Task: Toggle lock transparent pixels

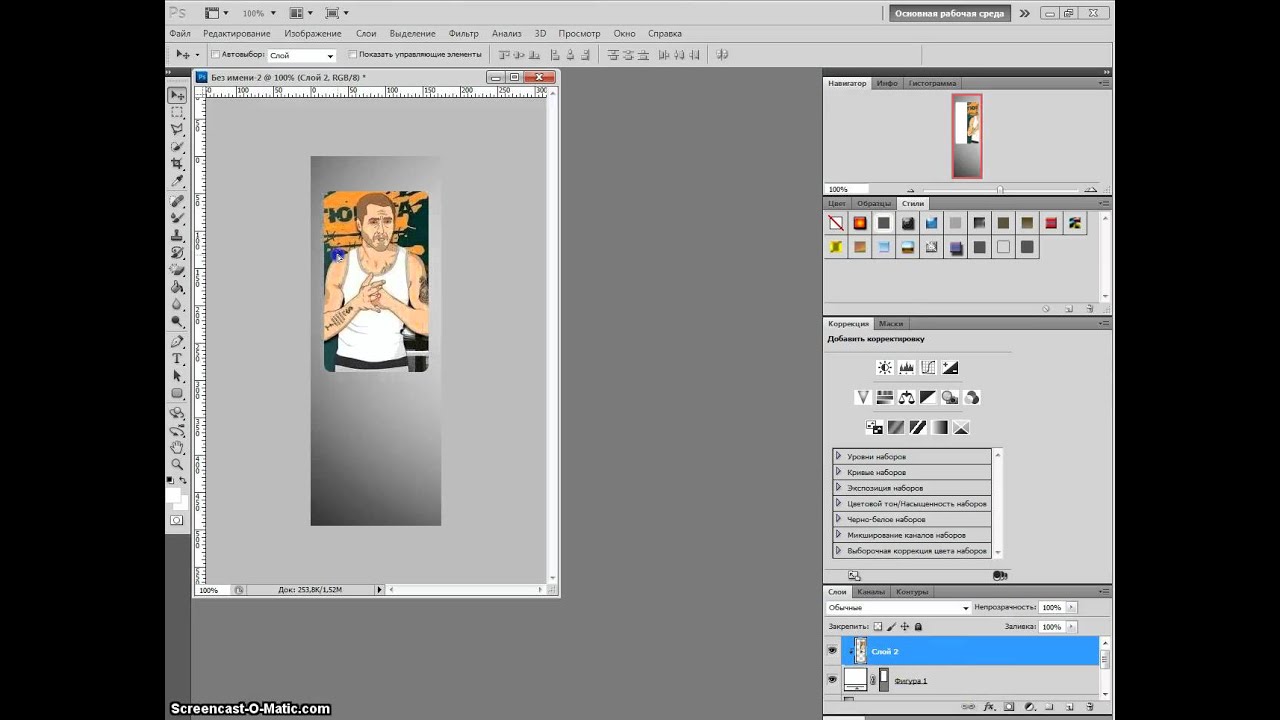Action: pos(878,627)
